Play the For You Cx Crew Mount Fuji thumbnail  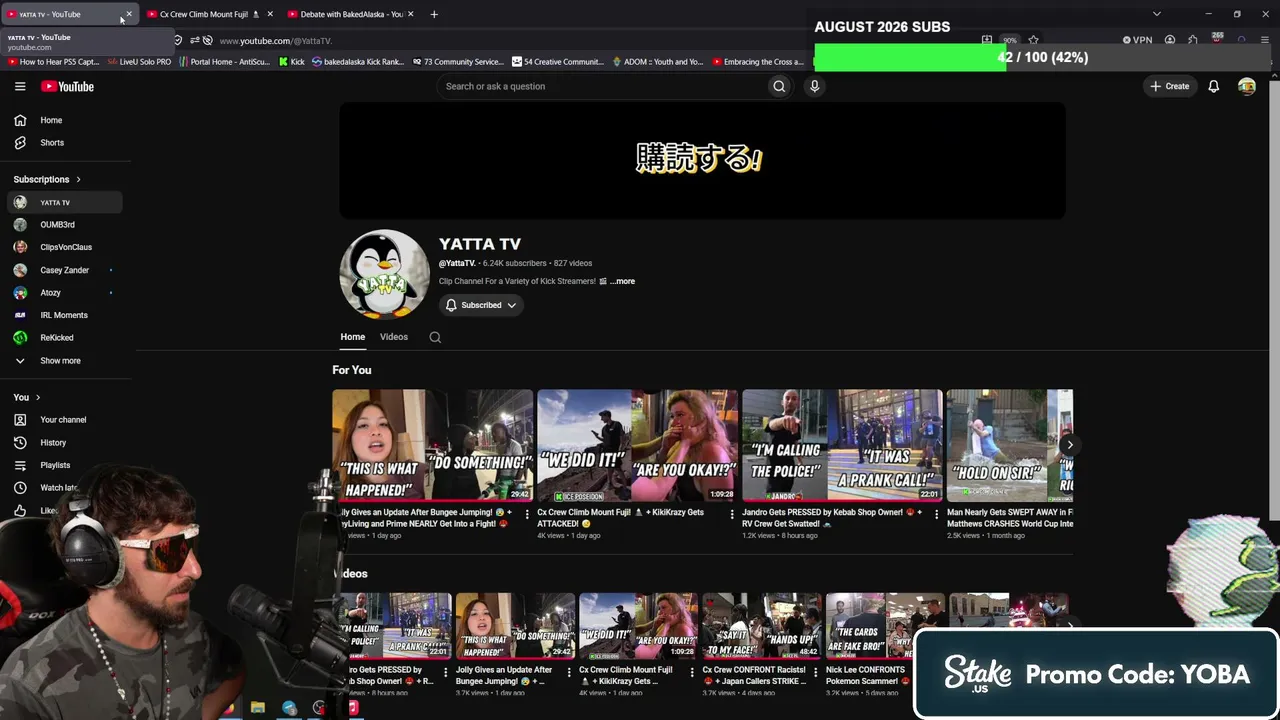point(637,445)
